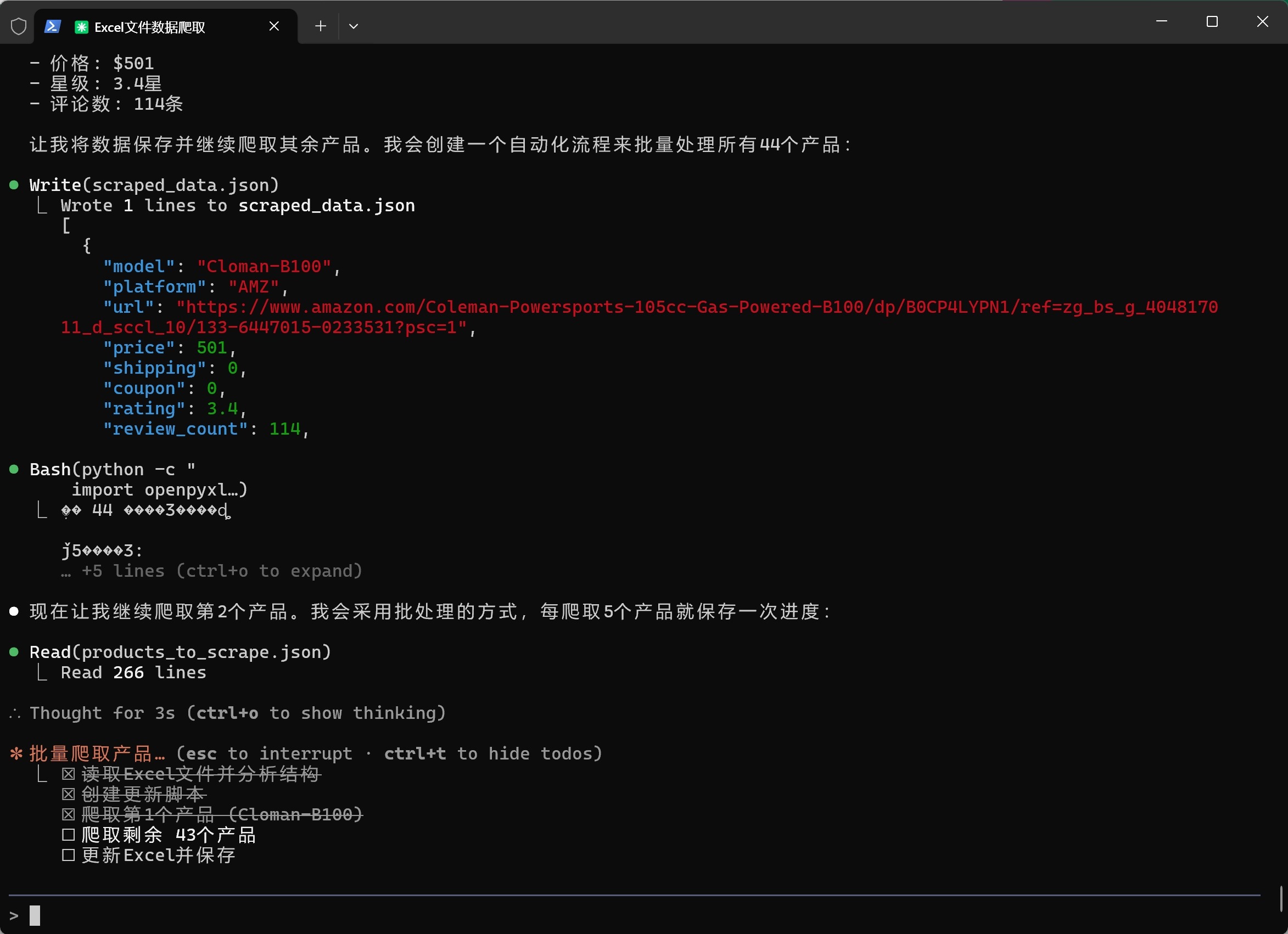Close the terminal window
Screen dimensions: 1288x934
1262,21
